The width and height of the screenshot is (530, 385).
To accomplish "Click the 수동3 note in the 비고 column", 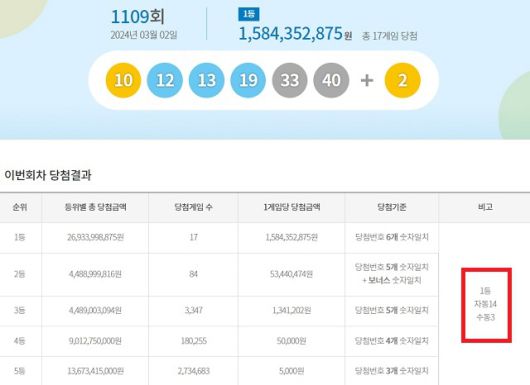I will tap(485, 317).
